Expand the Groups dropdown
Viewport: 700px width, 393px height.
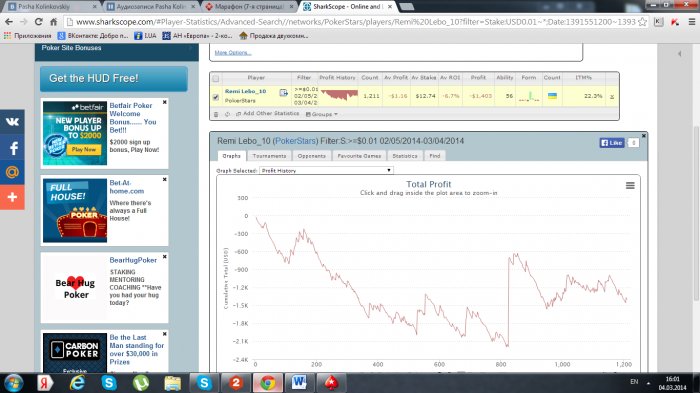321,114
